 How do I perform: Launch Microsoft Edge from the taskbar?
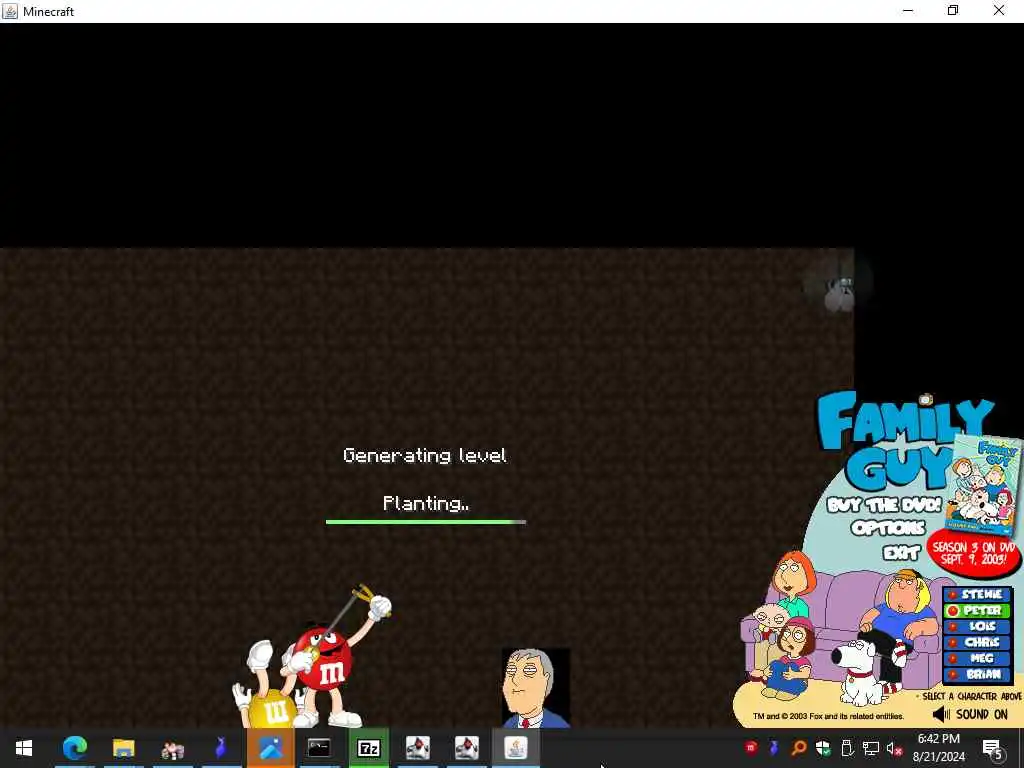point(74,748)
